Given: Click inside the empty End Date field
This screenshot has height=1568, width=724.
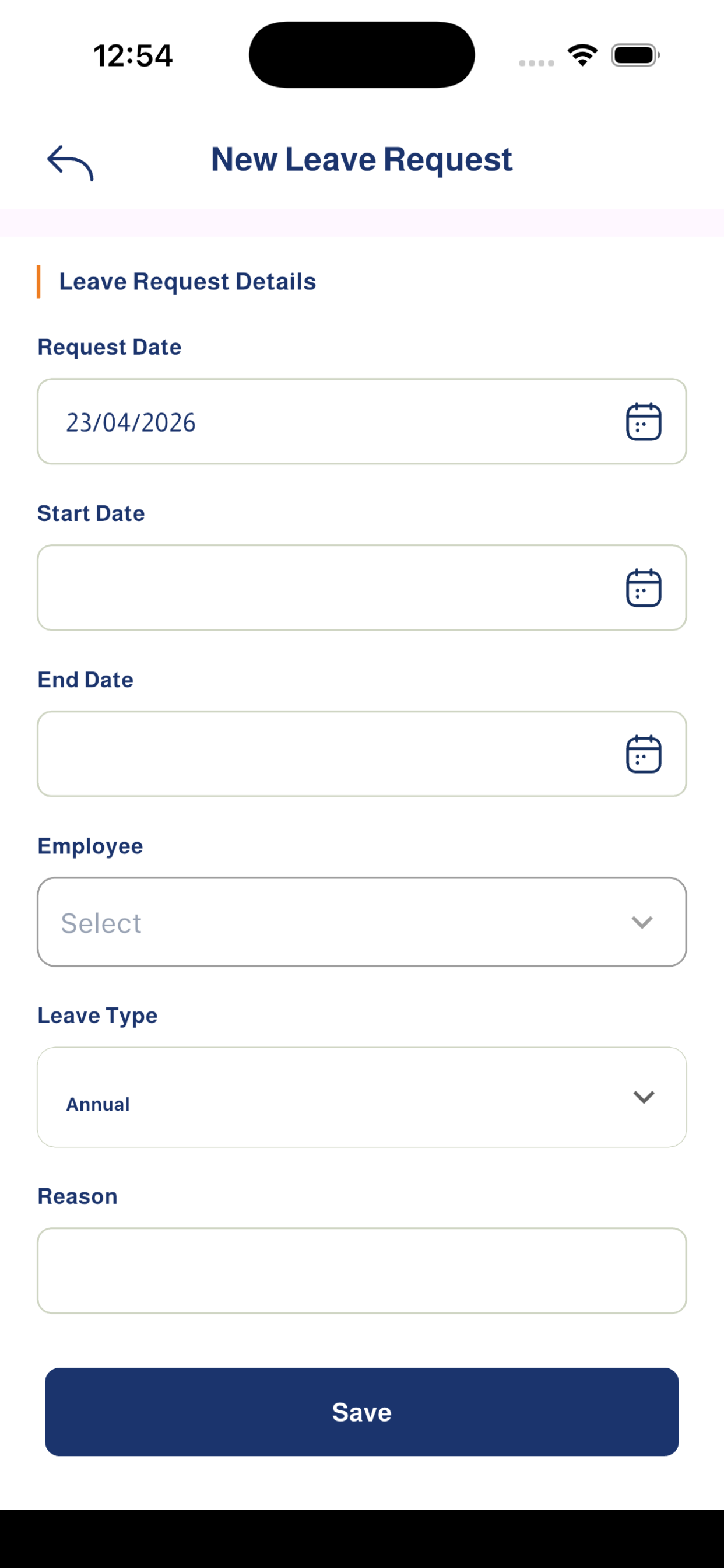Looking at the screenshot, I should pos(362,754).
